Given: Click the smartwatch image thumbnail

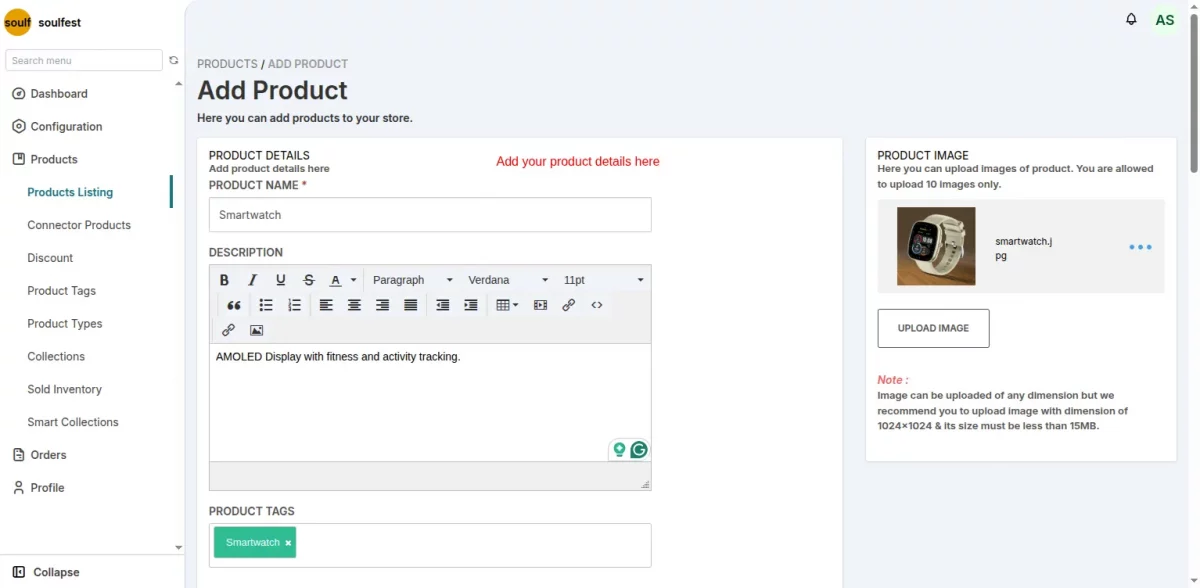Looking at the screenshot, I should [x=936, y=246].
